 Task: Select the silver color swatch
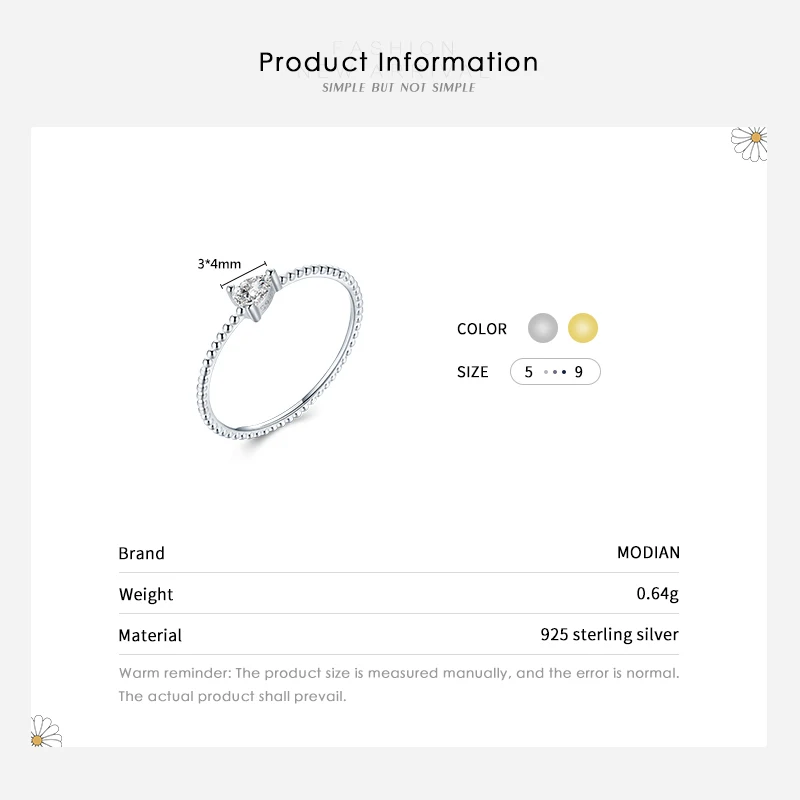tap(543, 328)
